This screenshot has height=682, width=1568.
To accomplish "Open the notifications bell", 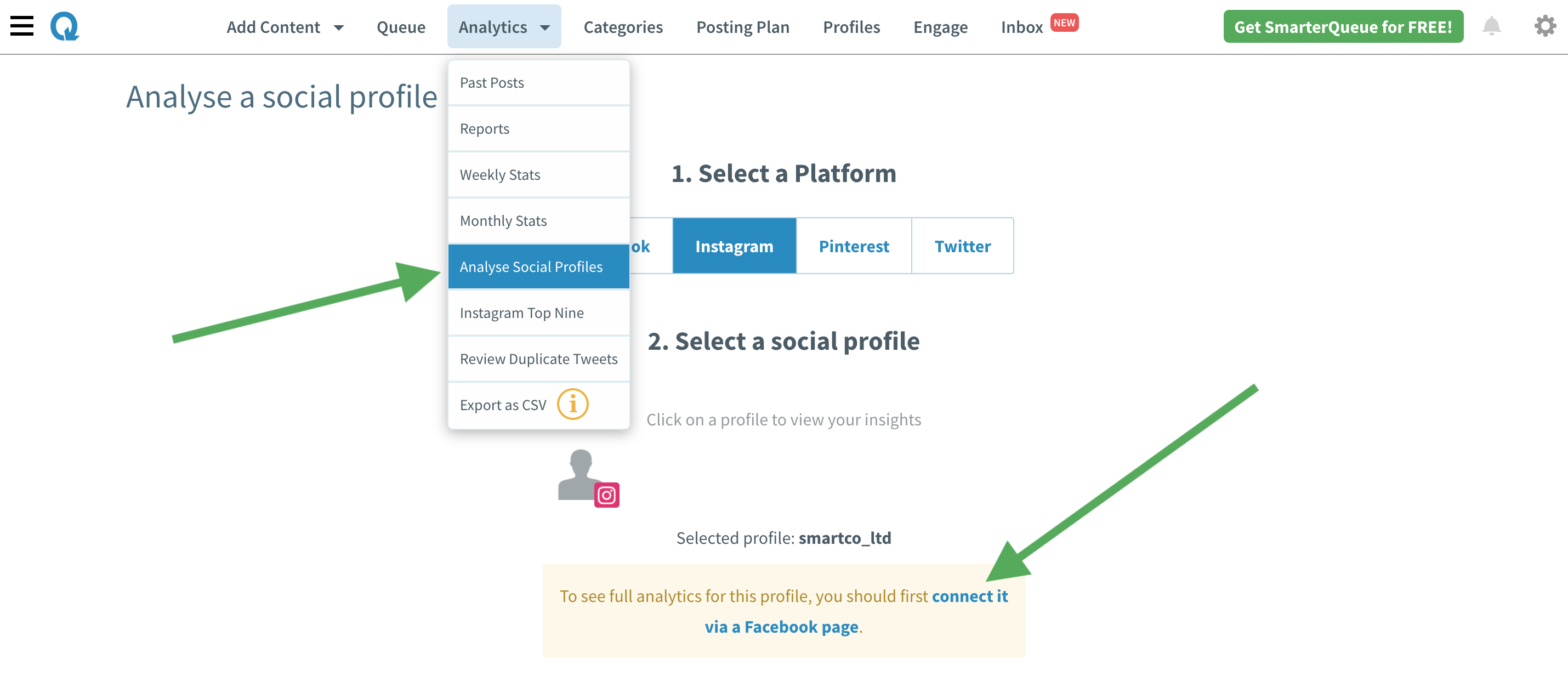I will 1491,26.
